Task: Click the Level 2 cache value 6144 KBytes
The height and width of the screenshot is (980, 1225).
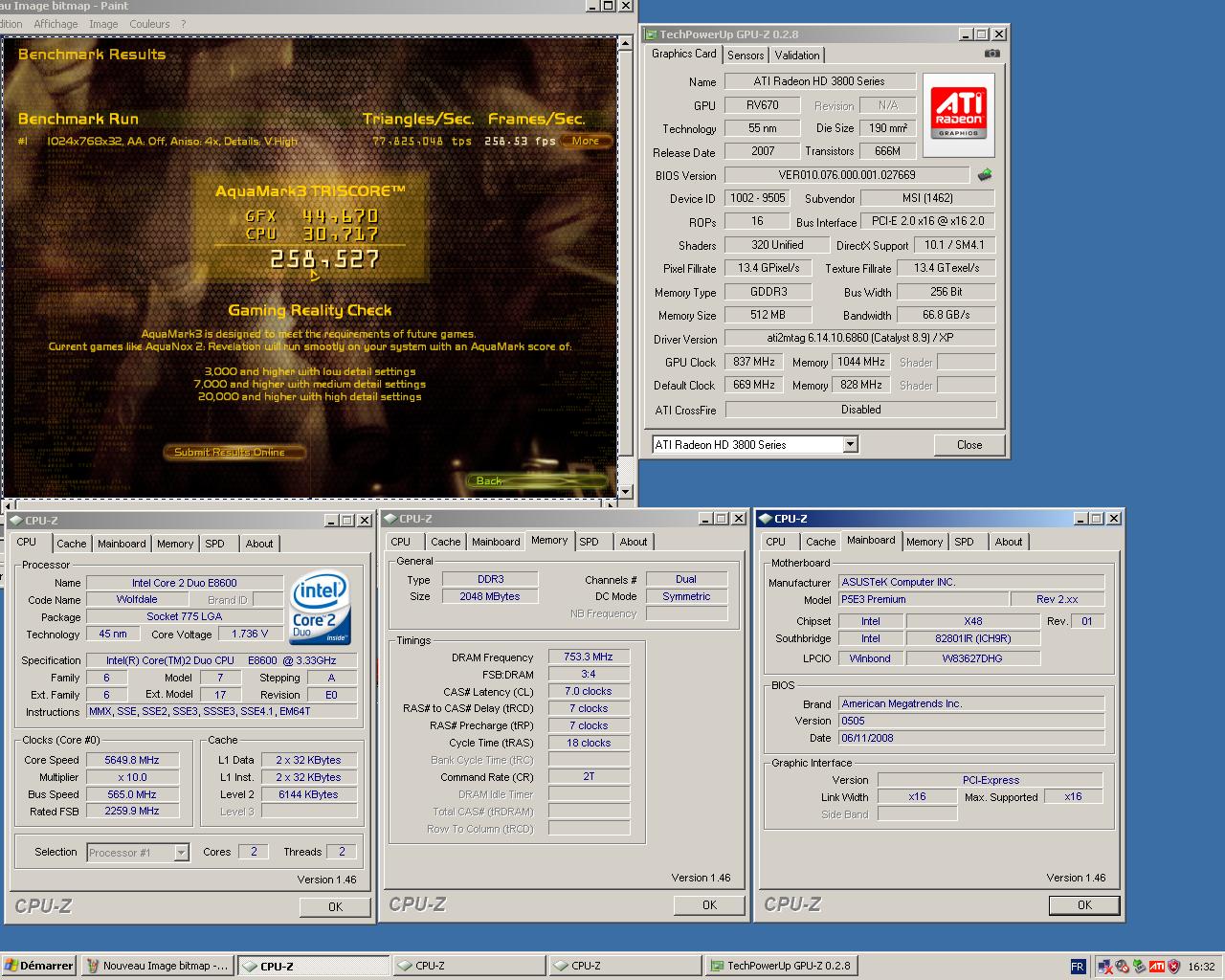Action: tap(308, 794)
